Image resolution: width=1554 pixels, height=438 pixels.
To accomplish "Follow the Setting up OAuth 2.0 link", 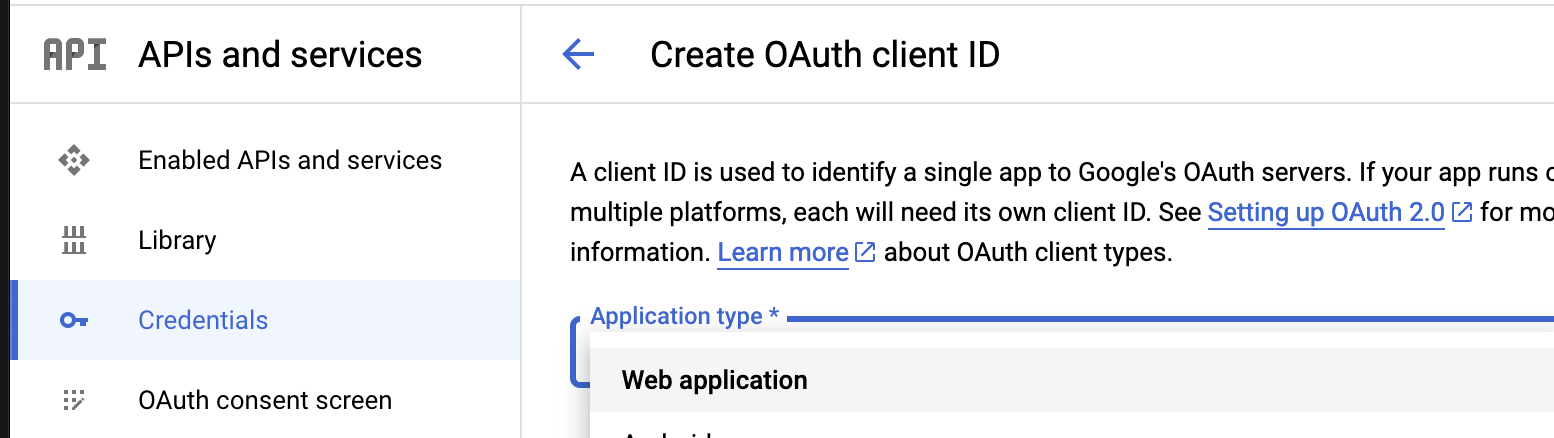I will tap(1326, 212).
